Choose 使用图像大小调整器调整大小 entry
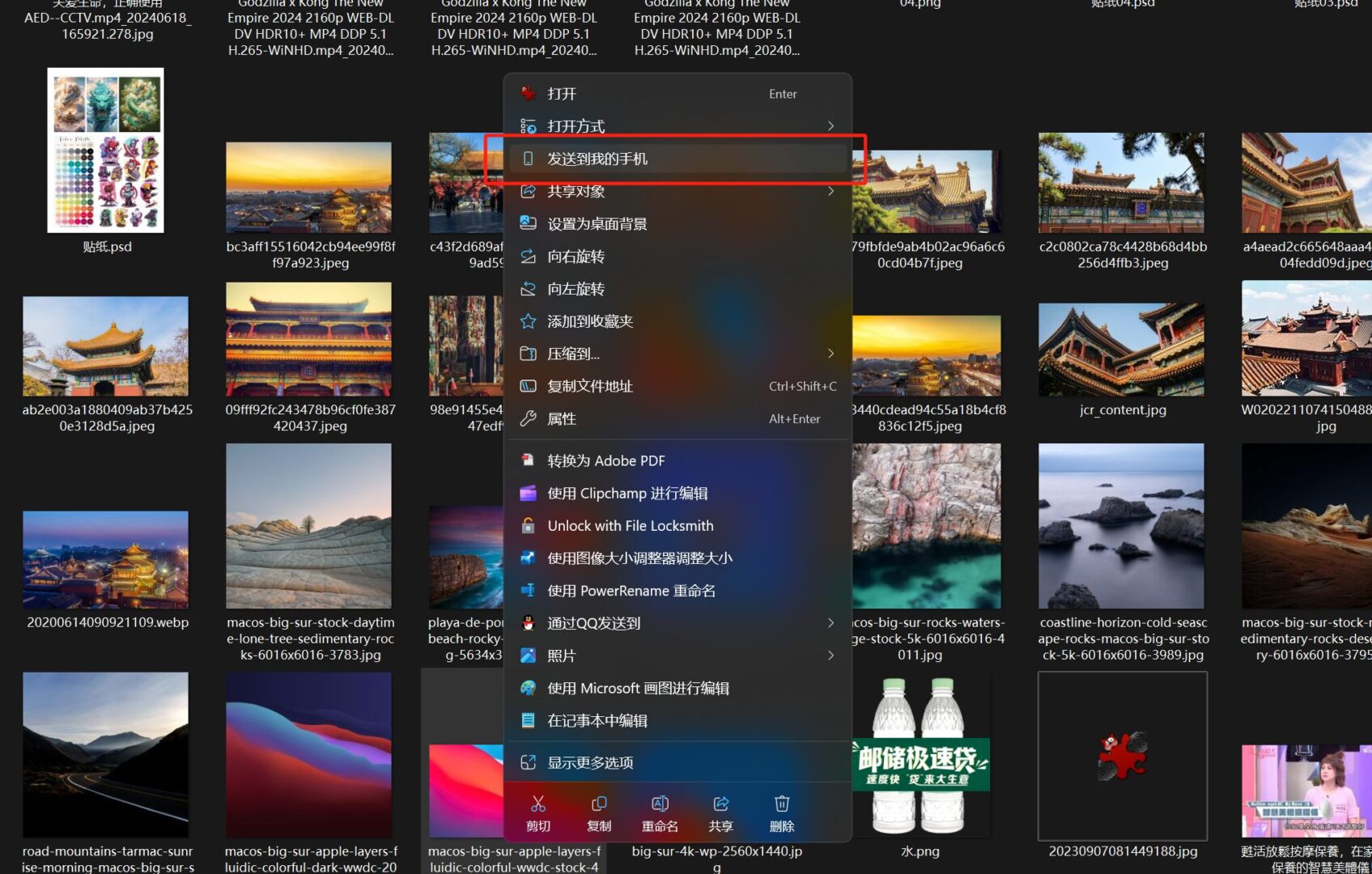This screenshot has width=1372, height=874. pos(678,558)
